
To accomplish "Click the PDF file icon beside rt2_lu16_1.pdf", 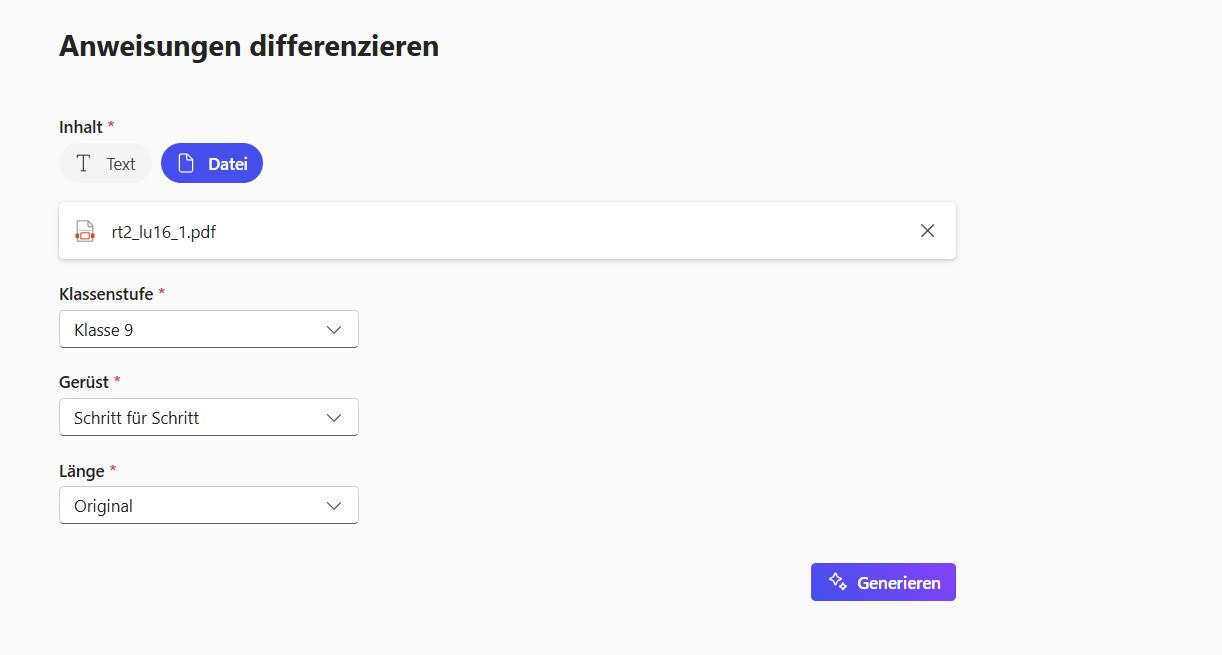I will (85, 231).
